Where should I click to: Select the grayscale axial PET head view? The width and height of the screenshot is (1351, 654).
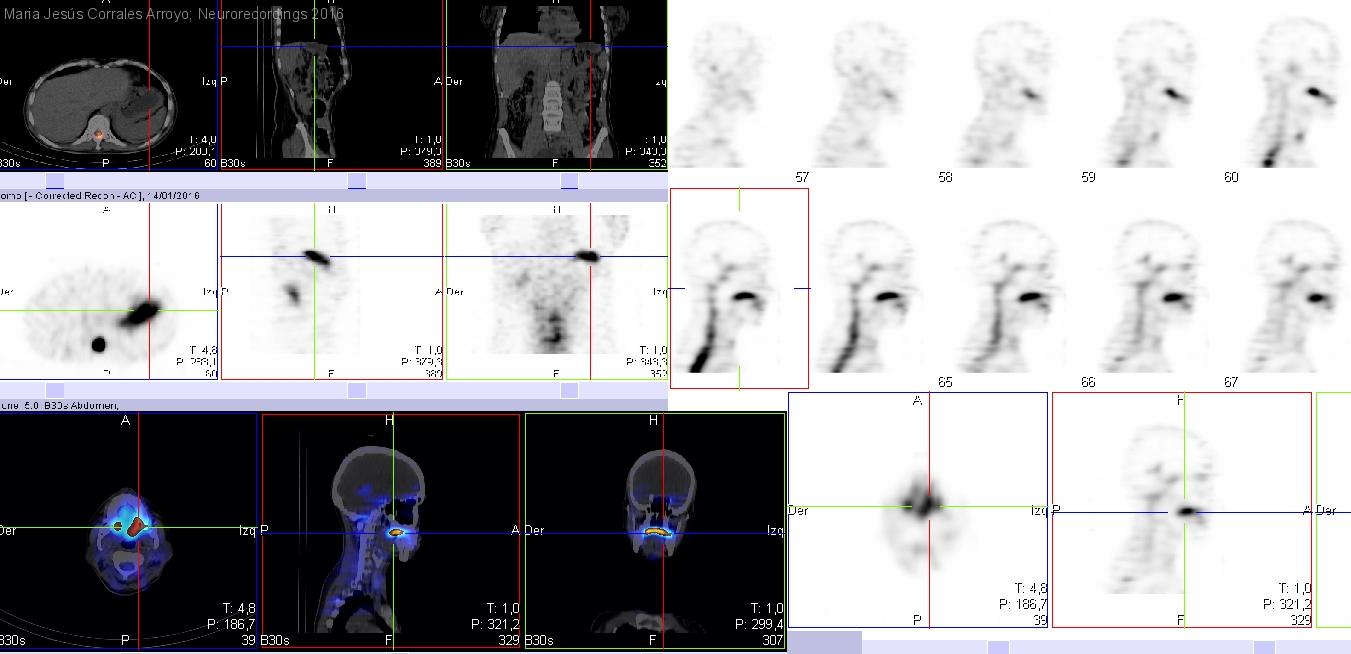pos(917,510)
